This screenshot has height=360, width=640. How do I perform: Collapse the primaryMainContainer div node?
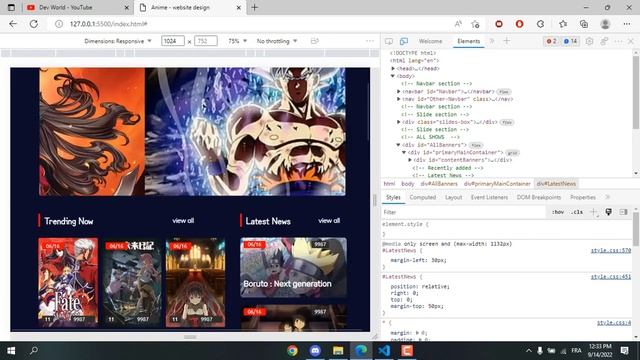pyautogui.click(x=404, y=153)
